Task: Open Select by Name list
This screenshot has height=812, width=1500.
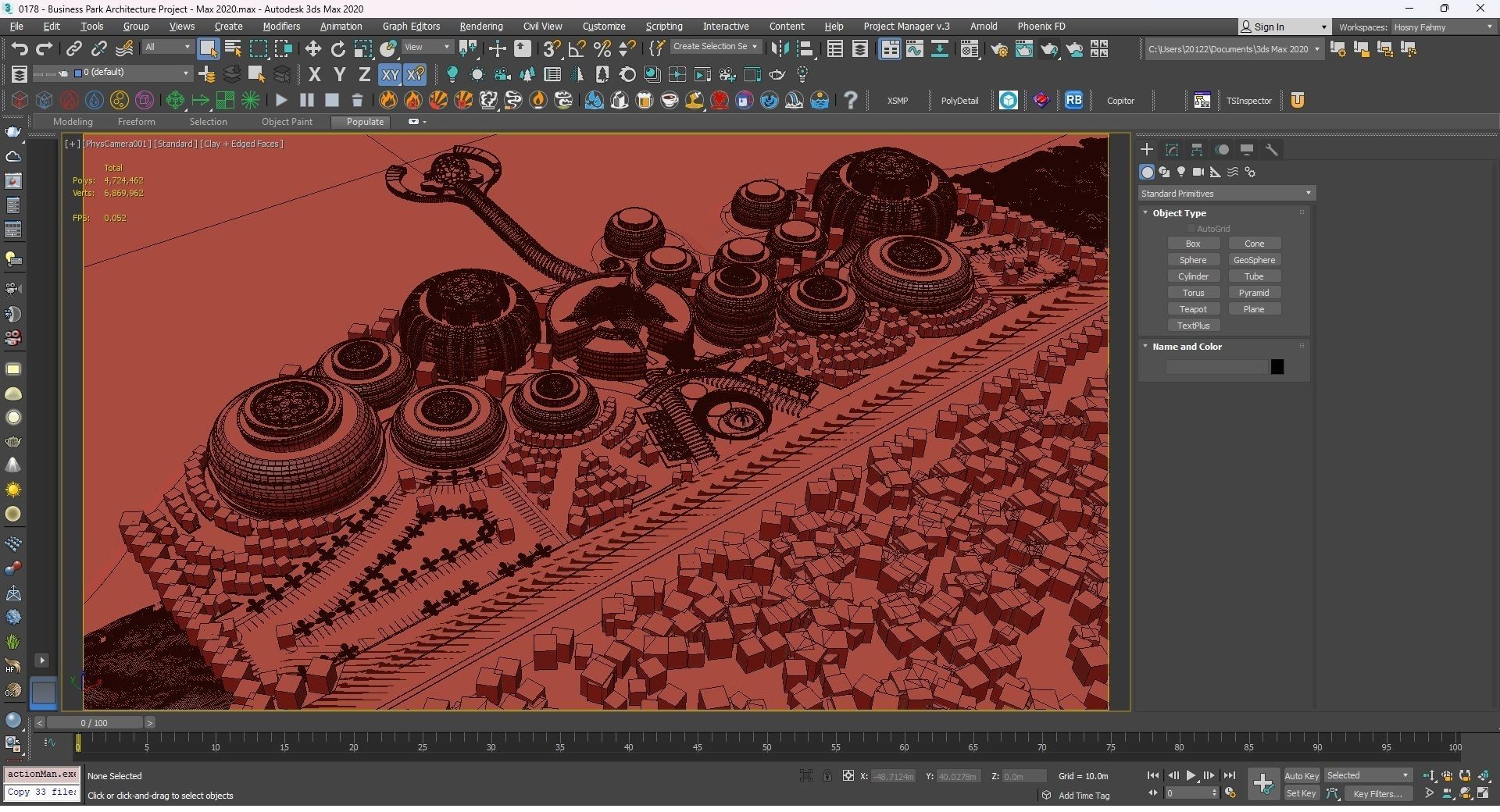Action: point(233,49)
